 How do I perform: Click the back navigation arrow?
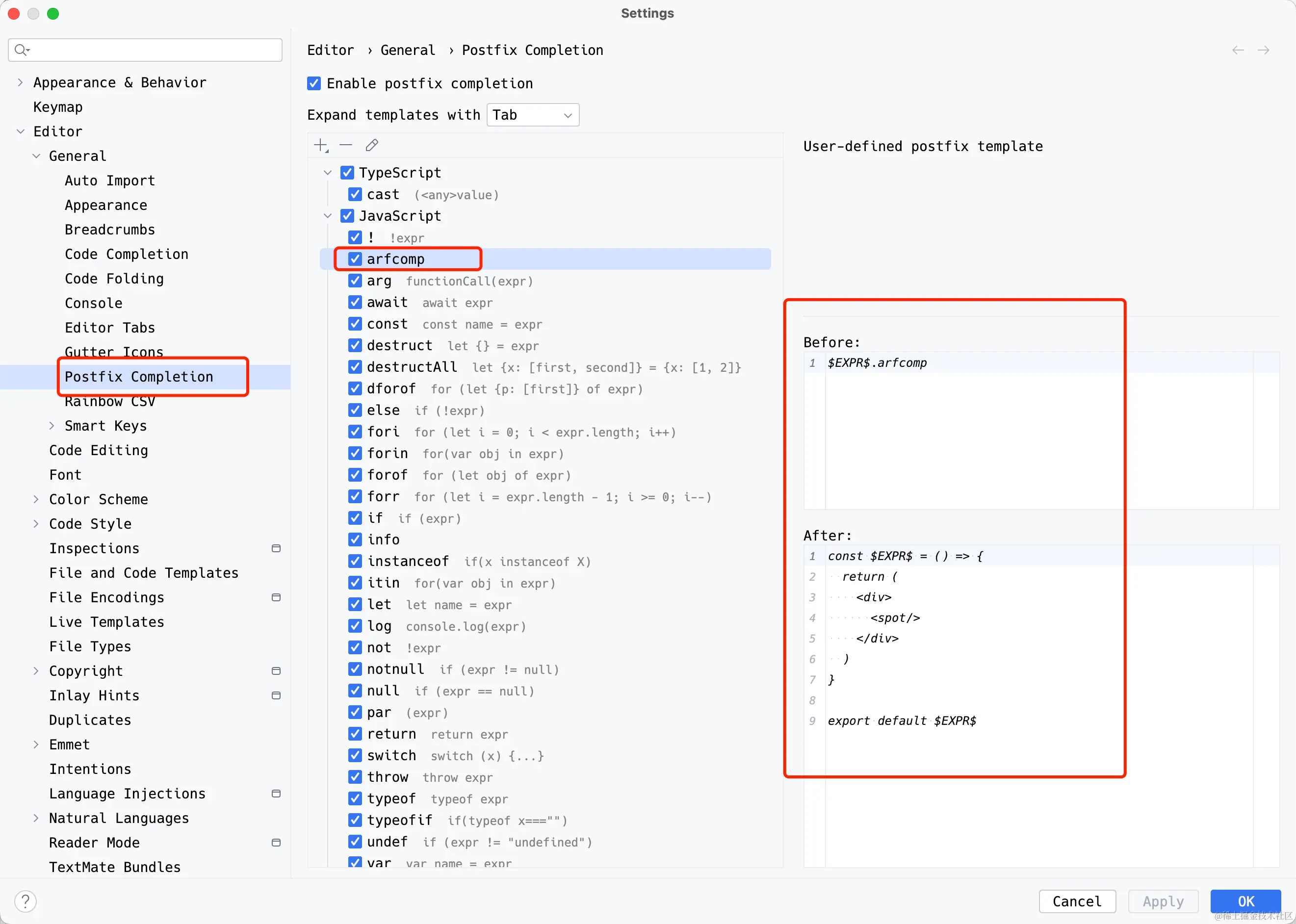(1238, 50)
